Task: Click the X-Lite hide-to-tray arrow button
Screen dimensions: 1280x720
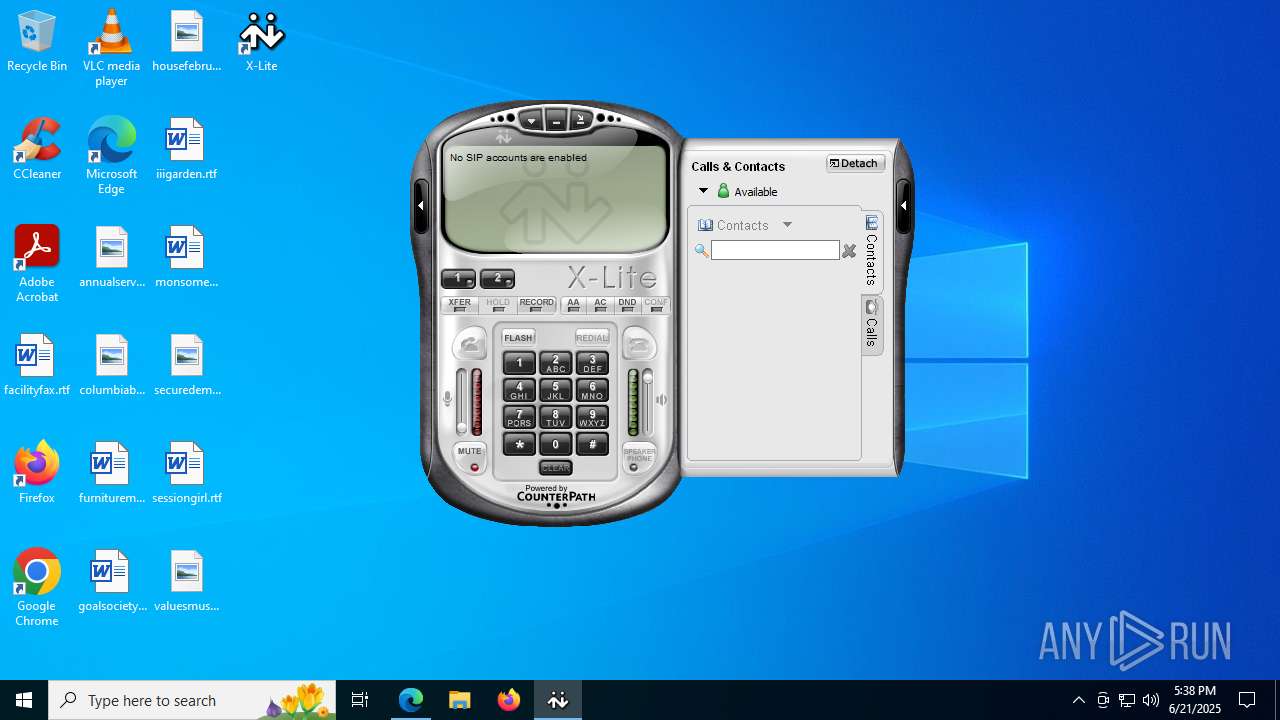Action: pyautogui.click(x=580, y=120)
